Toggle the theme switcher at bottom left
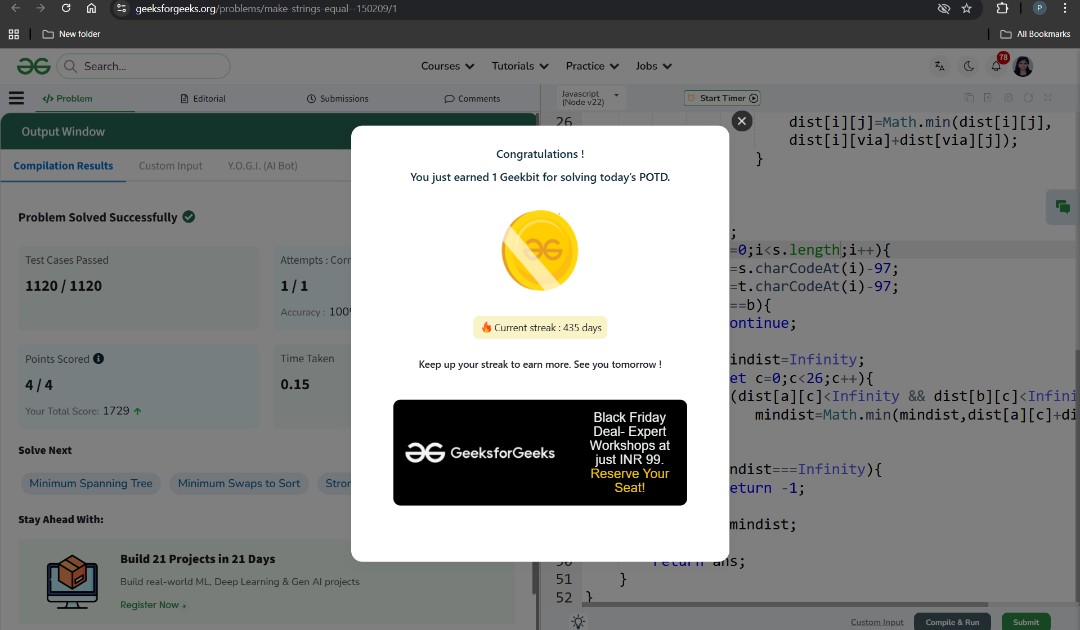This screenshot has width=1080, height=630. point(577,621)
